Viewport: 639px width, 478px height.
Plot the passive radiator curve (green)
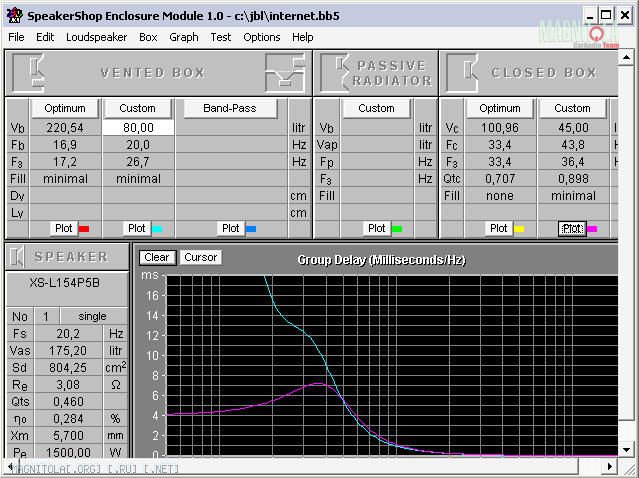pos(376,228)
